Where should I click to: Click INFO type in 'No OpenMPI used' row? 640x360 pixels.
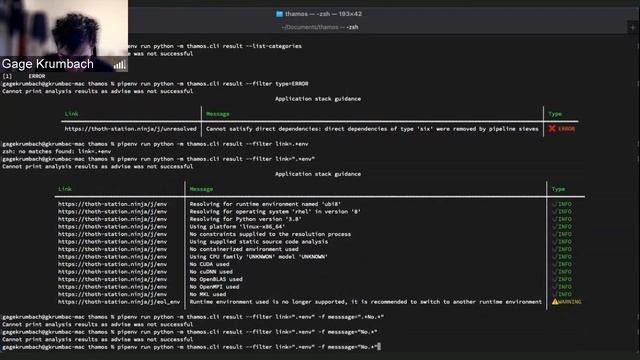(x=565, y=287)
